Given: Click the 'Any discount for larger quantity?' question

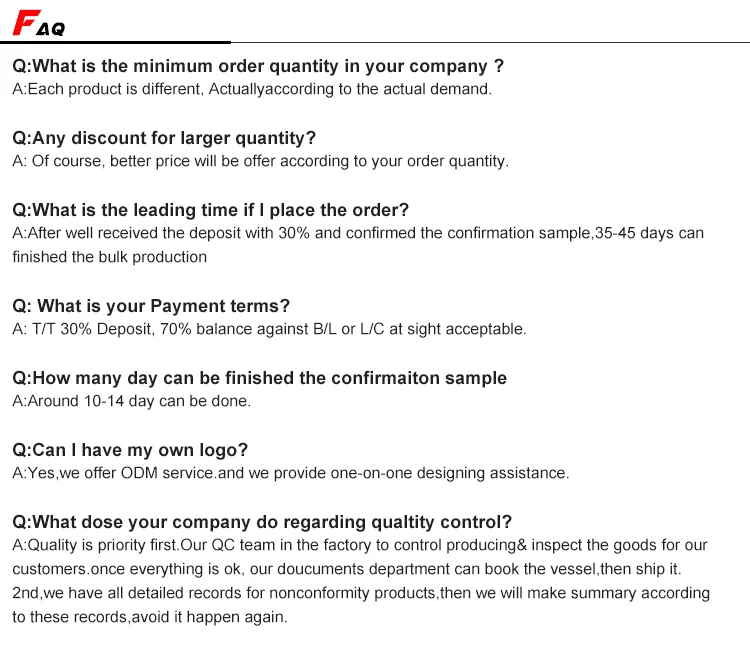Looking at the screenshot, I should (x=164, y=138).
